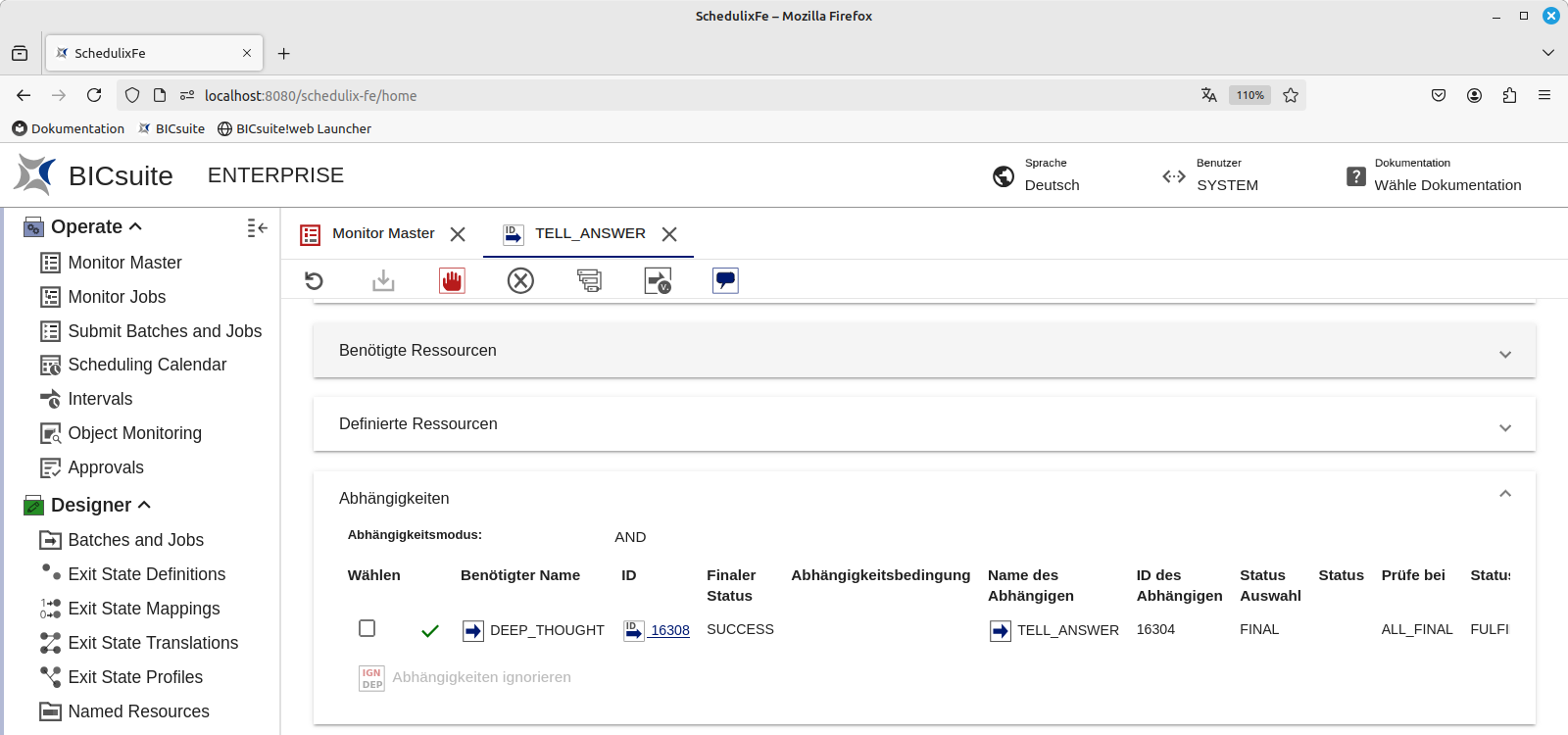Click the blue speech bubble comment icon

(x=725, y=281)
